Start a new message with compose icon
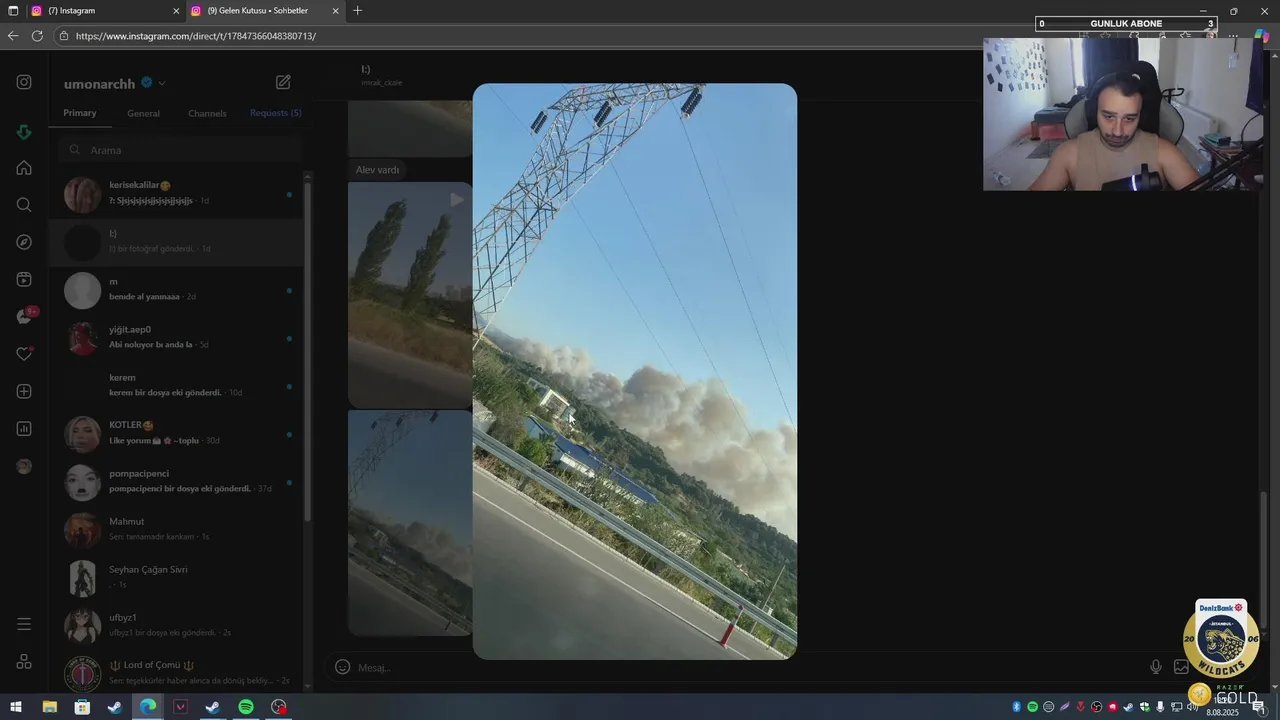Viewport: 1280px width, 720px height. [283, 82]
